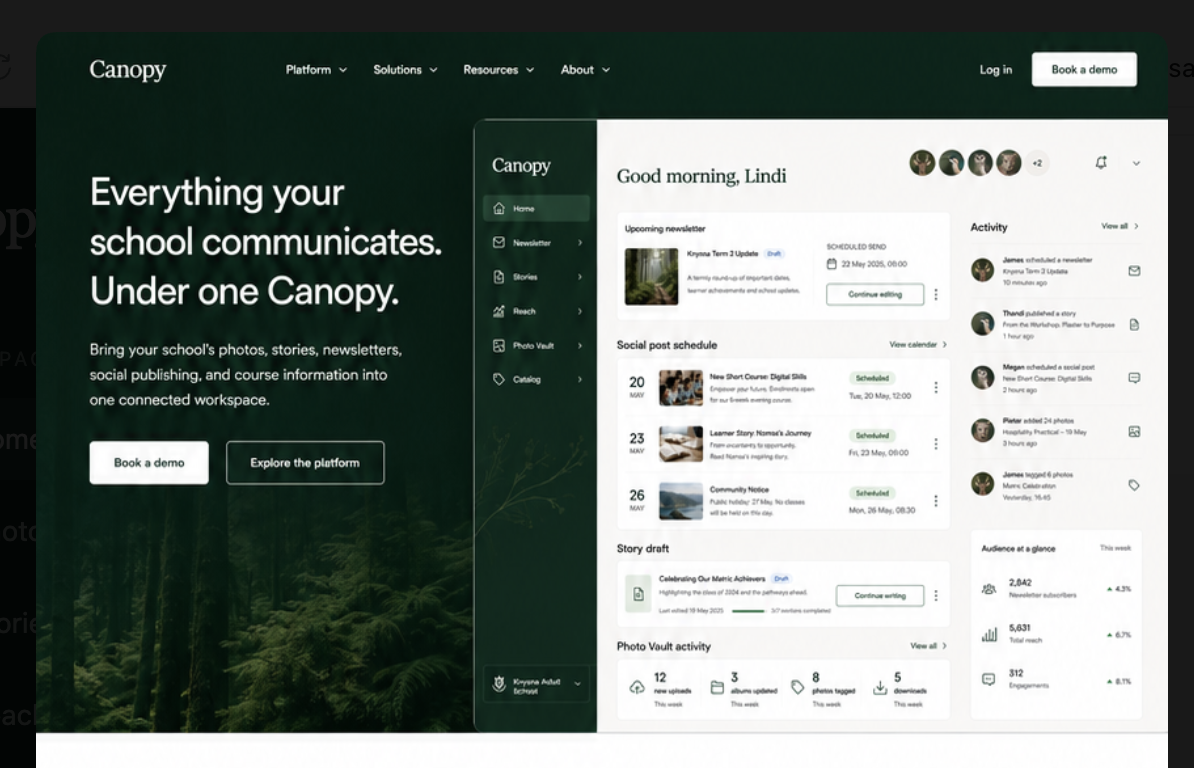Click the +2 avatar overflow badge
Screen dimensions: 1194x768
pos(1037,163)
